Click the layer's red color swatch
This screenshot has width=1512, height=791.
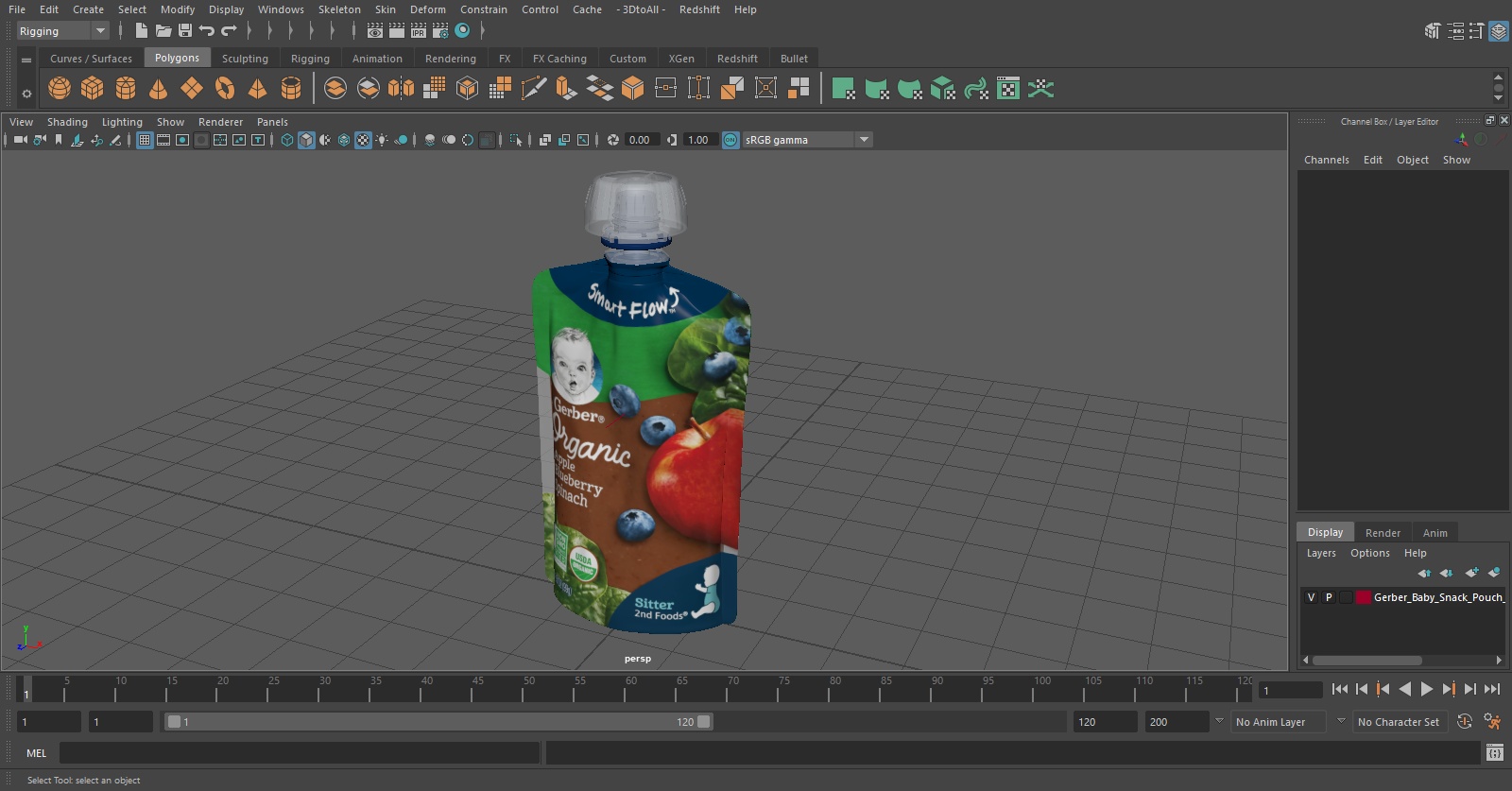1364,597
